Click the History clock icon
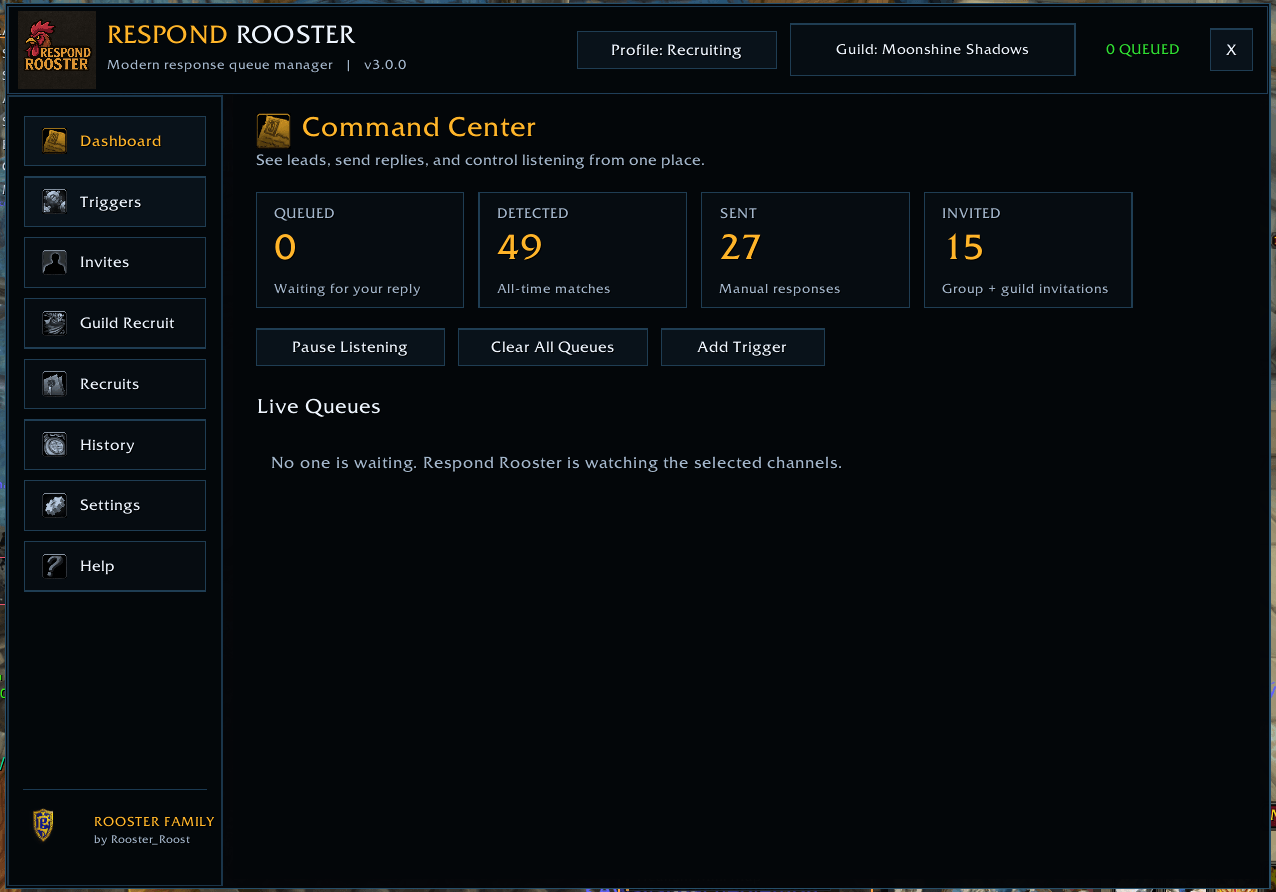 tap(54, 445)
